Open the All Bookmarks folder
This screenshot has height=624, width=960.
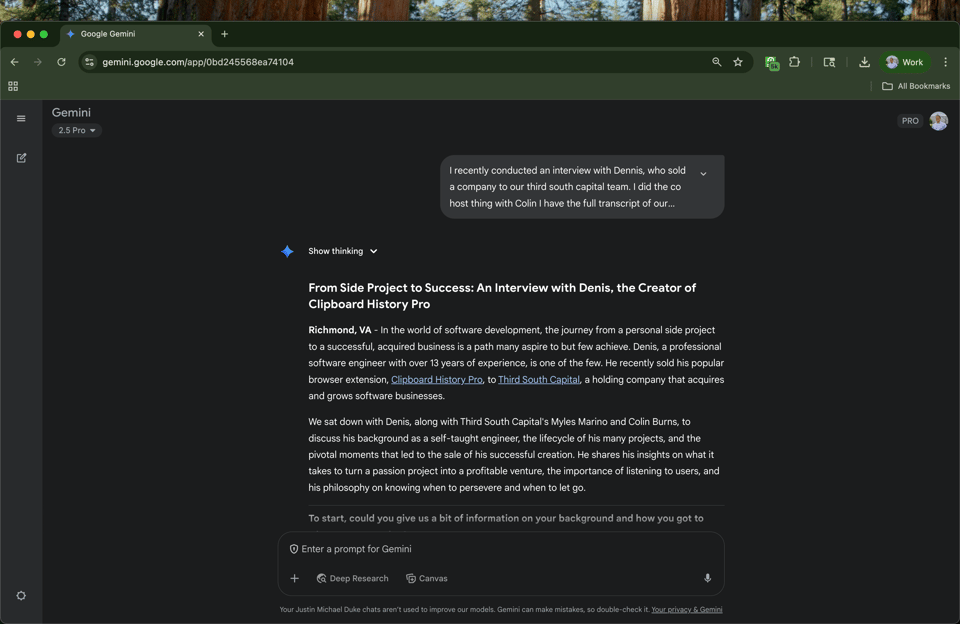point(916,86)
